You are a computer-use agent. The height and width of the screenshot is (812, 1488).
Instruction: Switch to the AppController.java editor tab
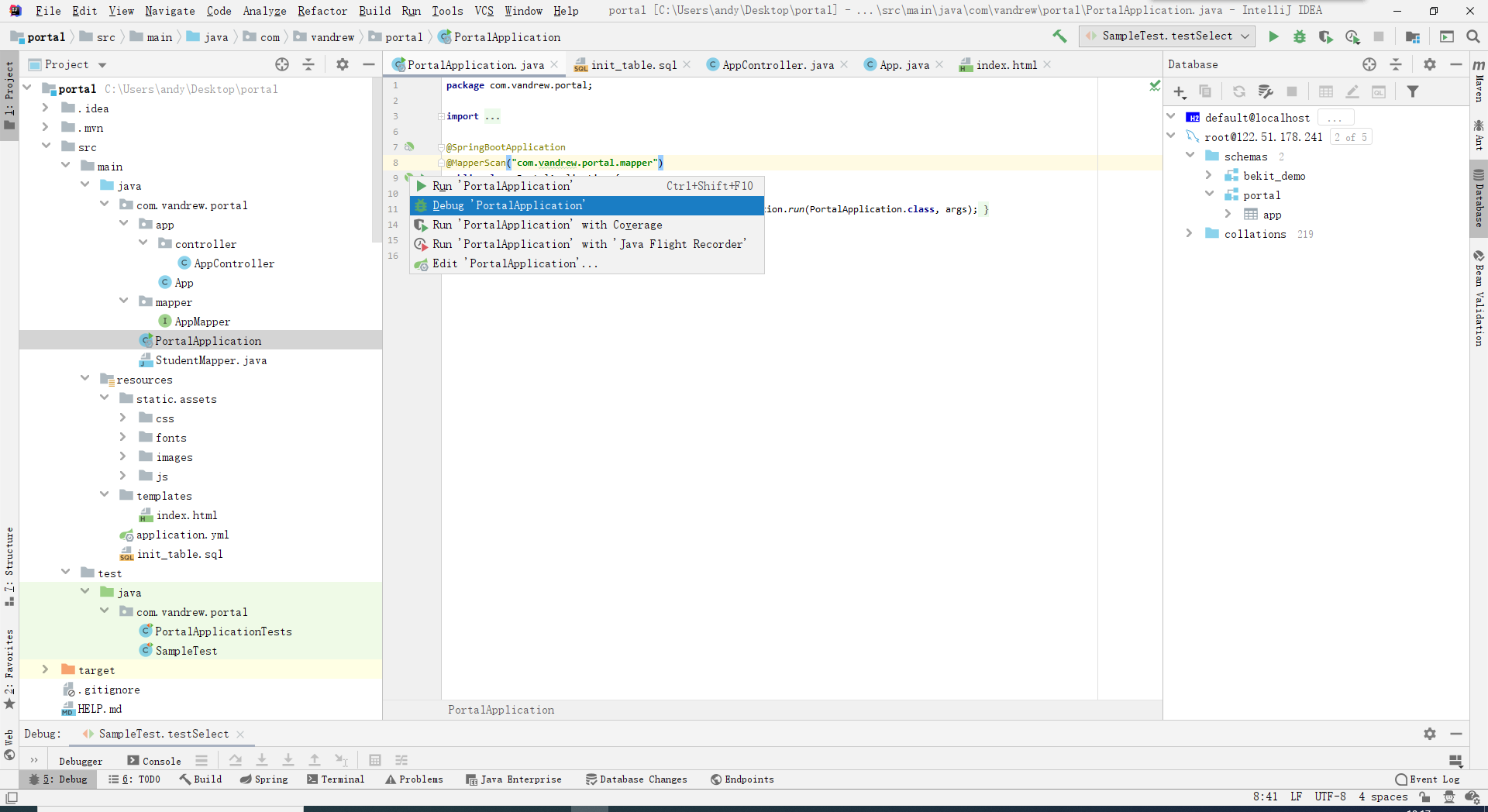(777, 65)
